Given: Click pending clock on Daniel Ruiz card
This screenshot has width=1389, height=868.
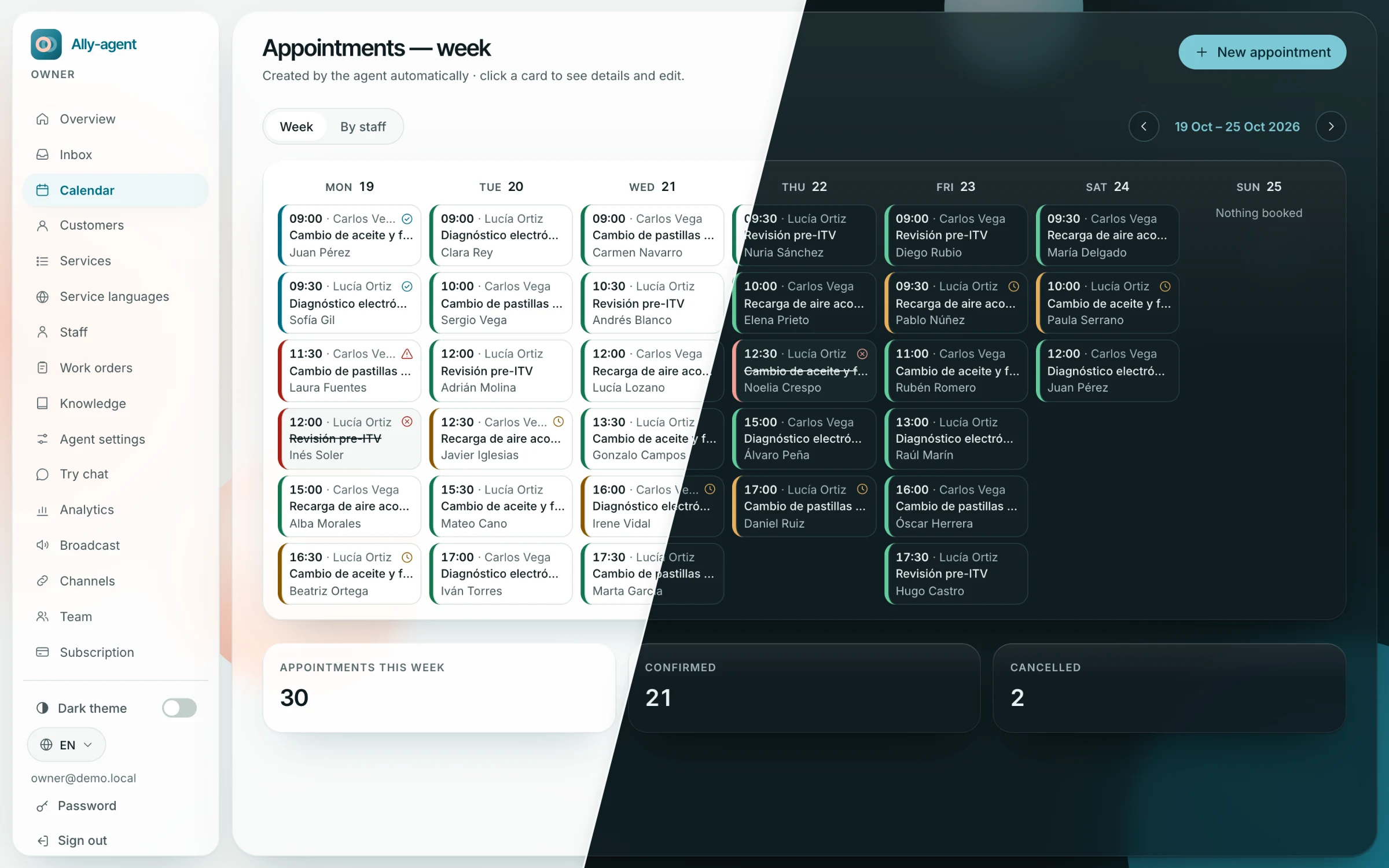Looking at the screenshot, I should click(x=862, y=490).
